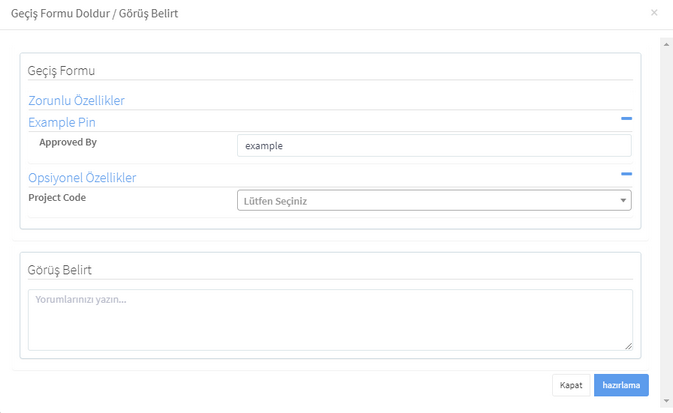Click the Zorunlu Özellikler section header

76,100
